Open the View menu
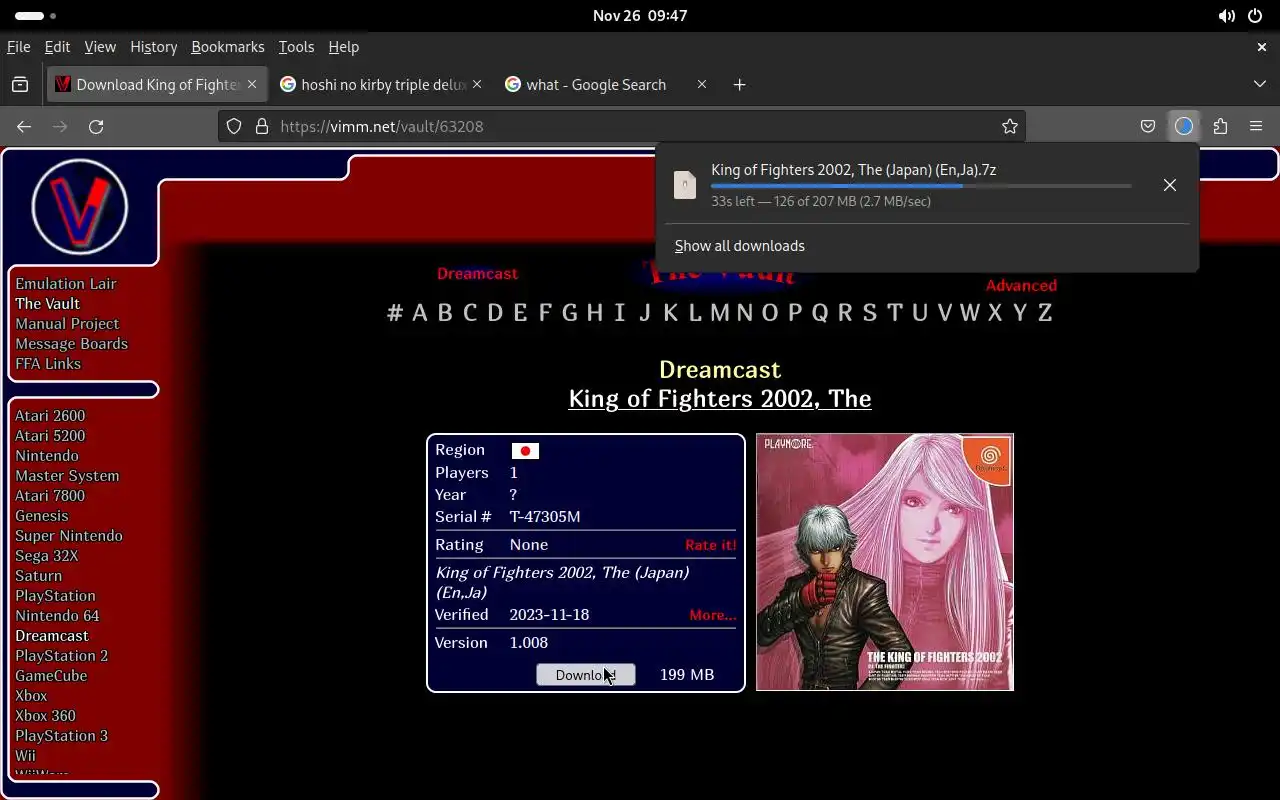This screenshot has width=1280, height=800. [100, 47]
